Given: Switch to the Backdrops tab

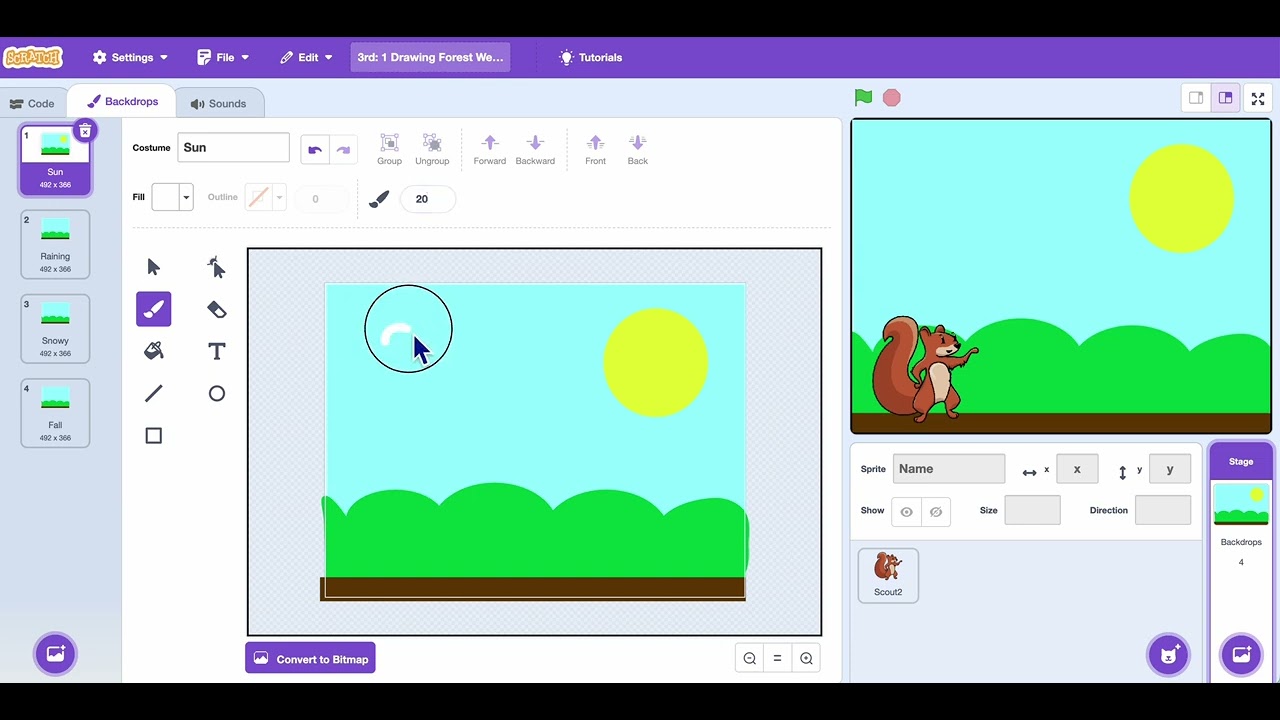Looking at the screenshot, I should 122,102.
